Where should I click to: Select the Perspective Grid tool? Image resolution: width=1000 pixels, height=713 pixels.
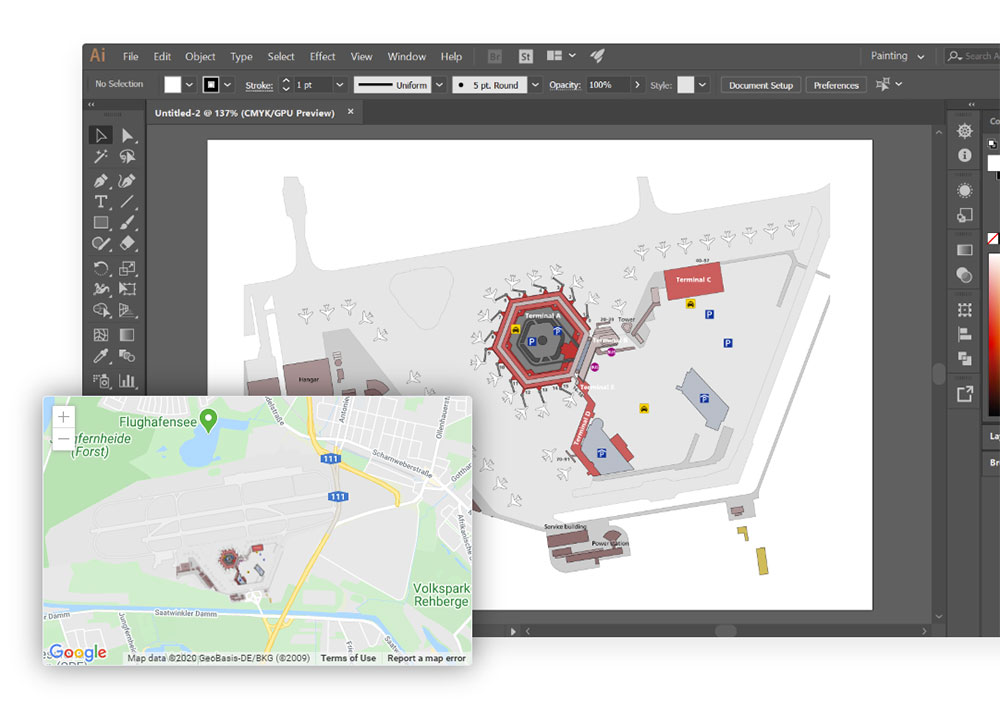point(127,311)
